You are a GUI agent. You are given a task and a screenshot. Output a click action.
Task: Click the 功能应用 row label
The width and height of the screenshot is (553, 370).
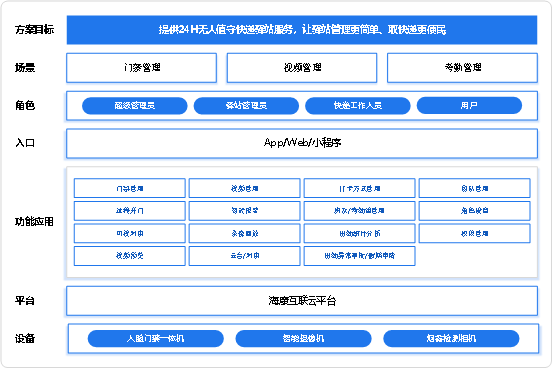click(x=34, y=222)
